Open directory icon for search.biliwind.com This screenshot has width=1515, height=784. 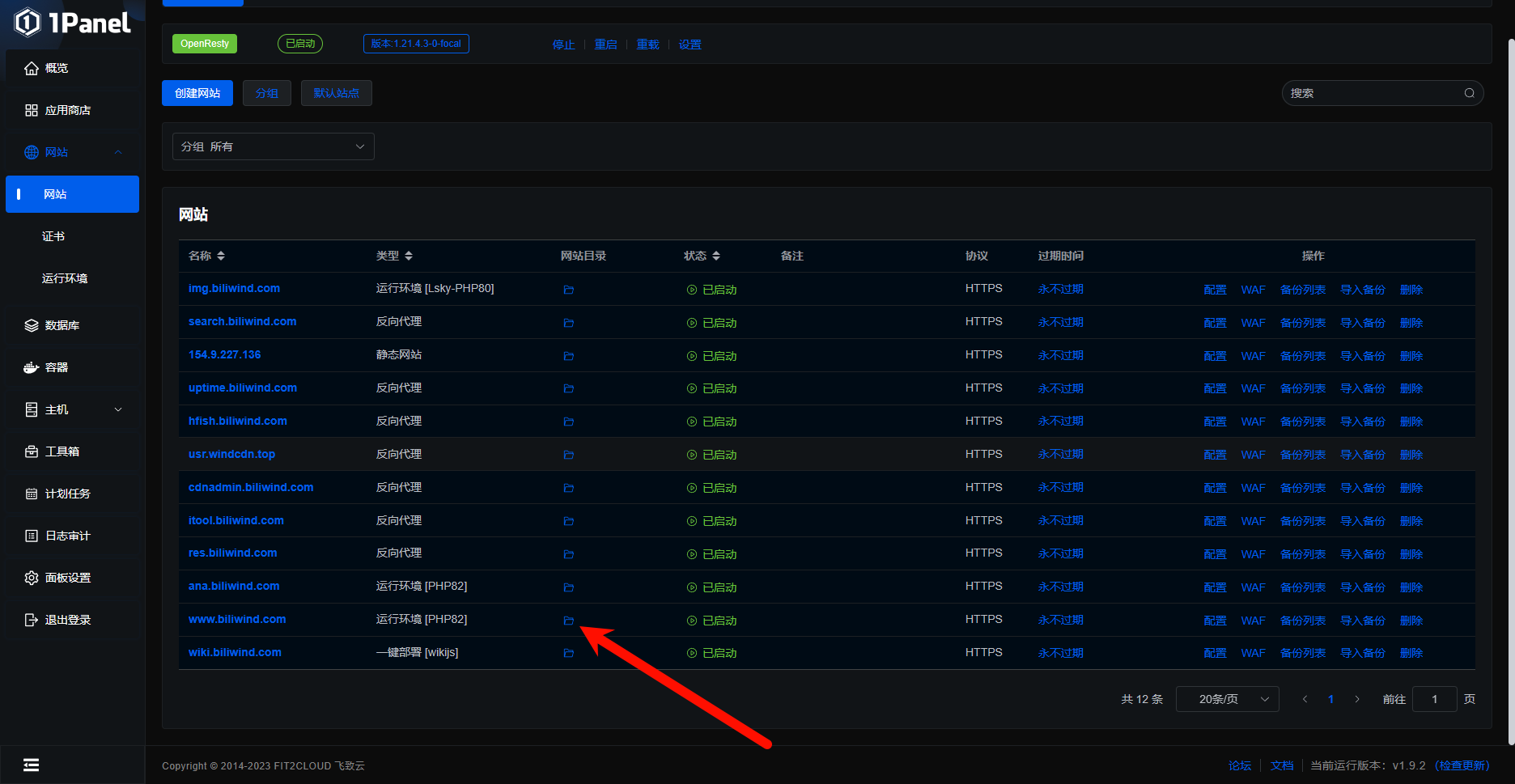tap(569, 323)
